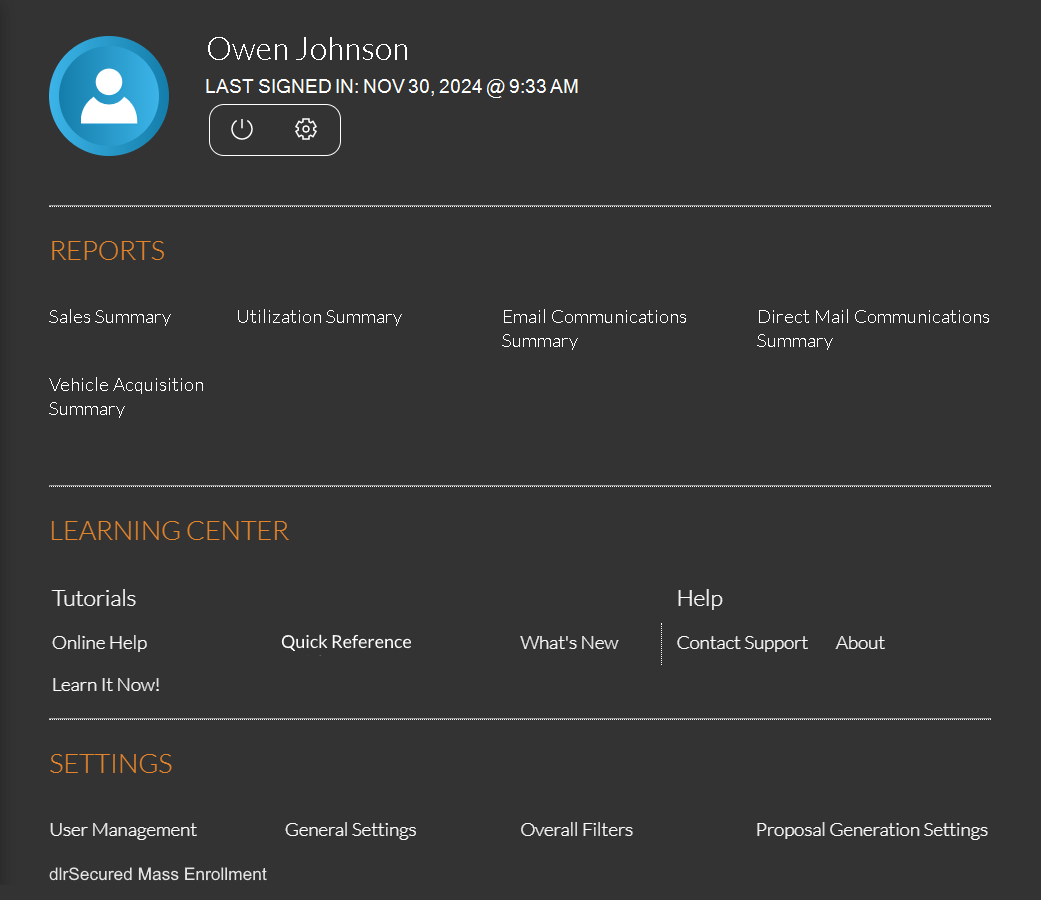Open Overall Filters settings

(576, 830)
